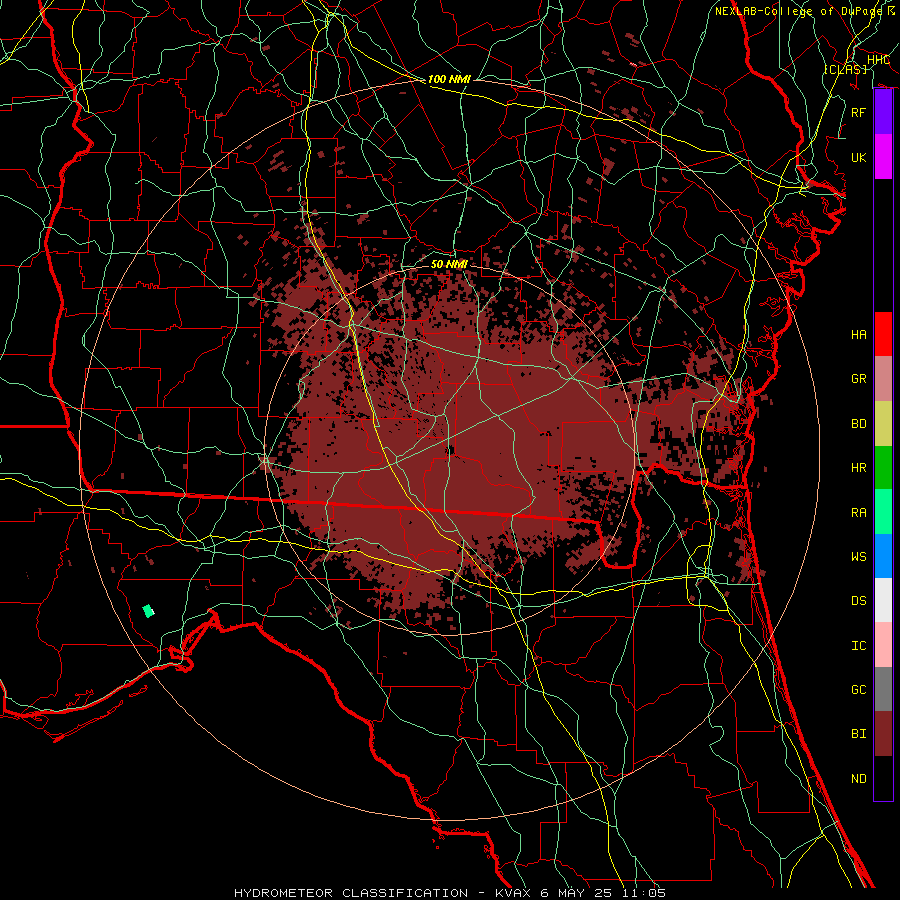Click the WS legend label
This screenshot has width=900, height=900.
click(859, 557)
